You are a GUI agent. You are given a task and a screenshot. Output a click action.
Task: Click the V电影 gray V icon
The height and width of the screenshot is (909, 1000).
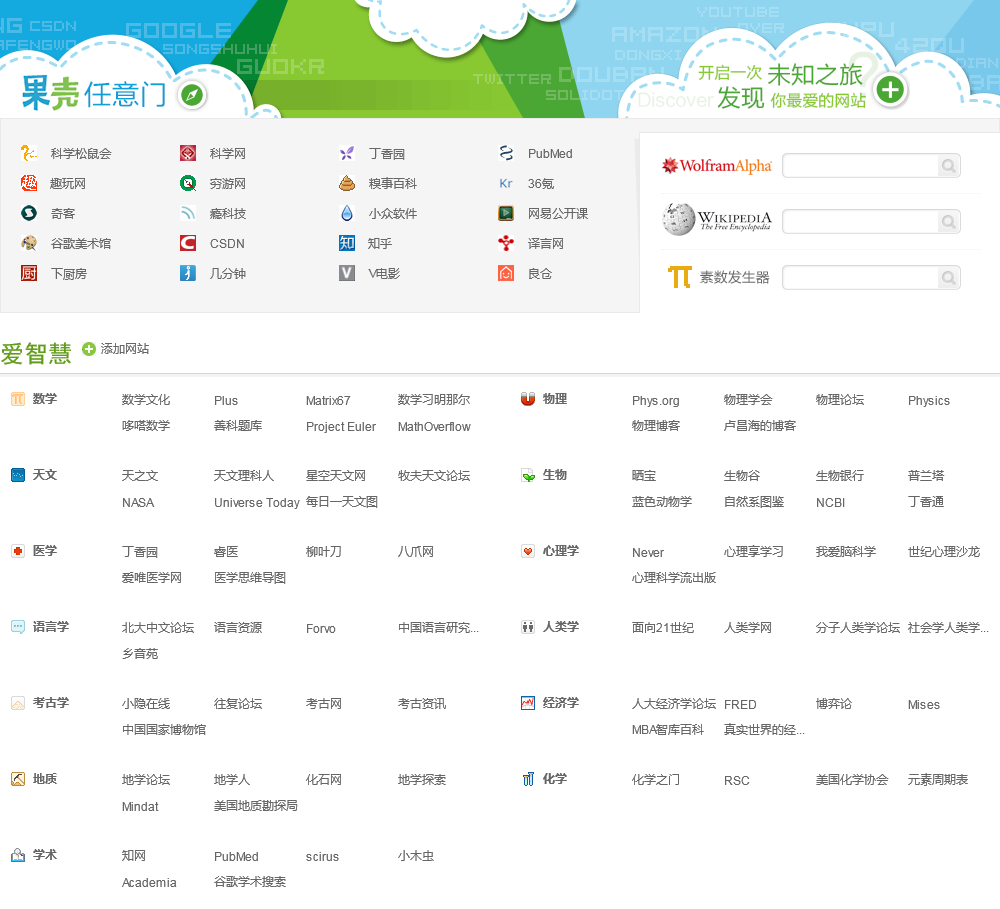point(347,273)
